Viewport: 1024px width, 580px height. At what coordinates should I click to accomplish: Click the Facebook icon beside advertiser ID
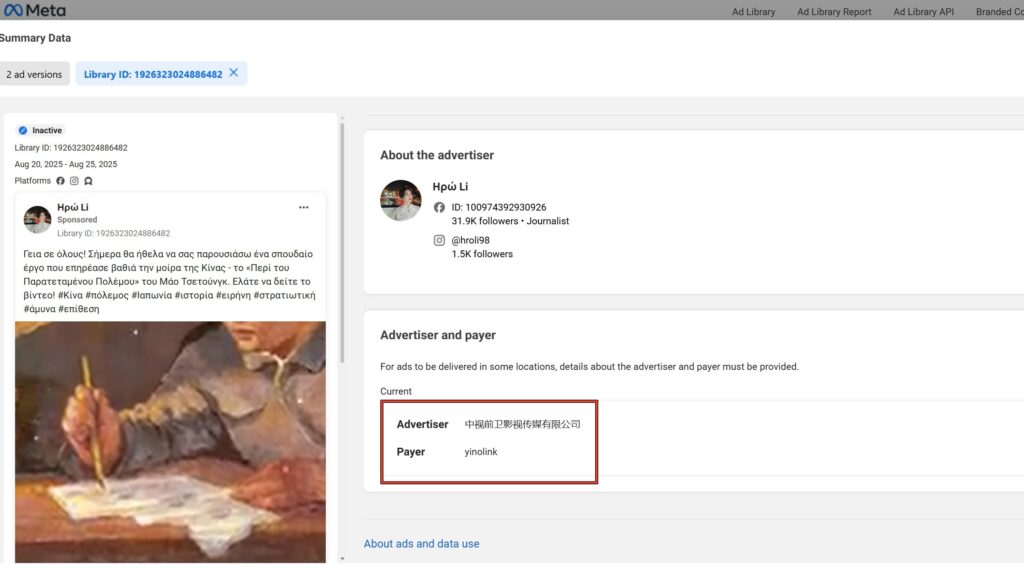[x=439, y=207]
